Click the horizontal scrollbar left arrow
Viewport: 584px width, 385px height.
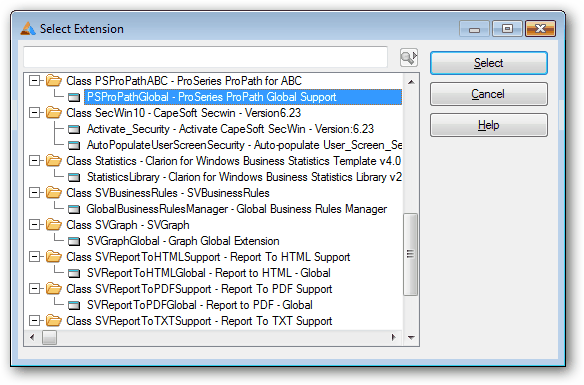point(32,337)
